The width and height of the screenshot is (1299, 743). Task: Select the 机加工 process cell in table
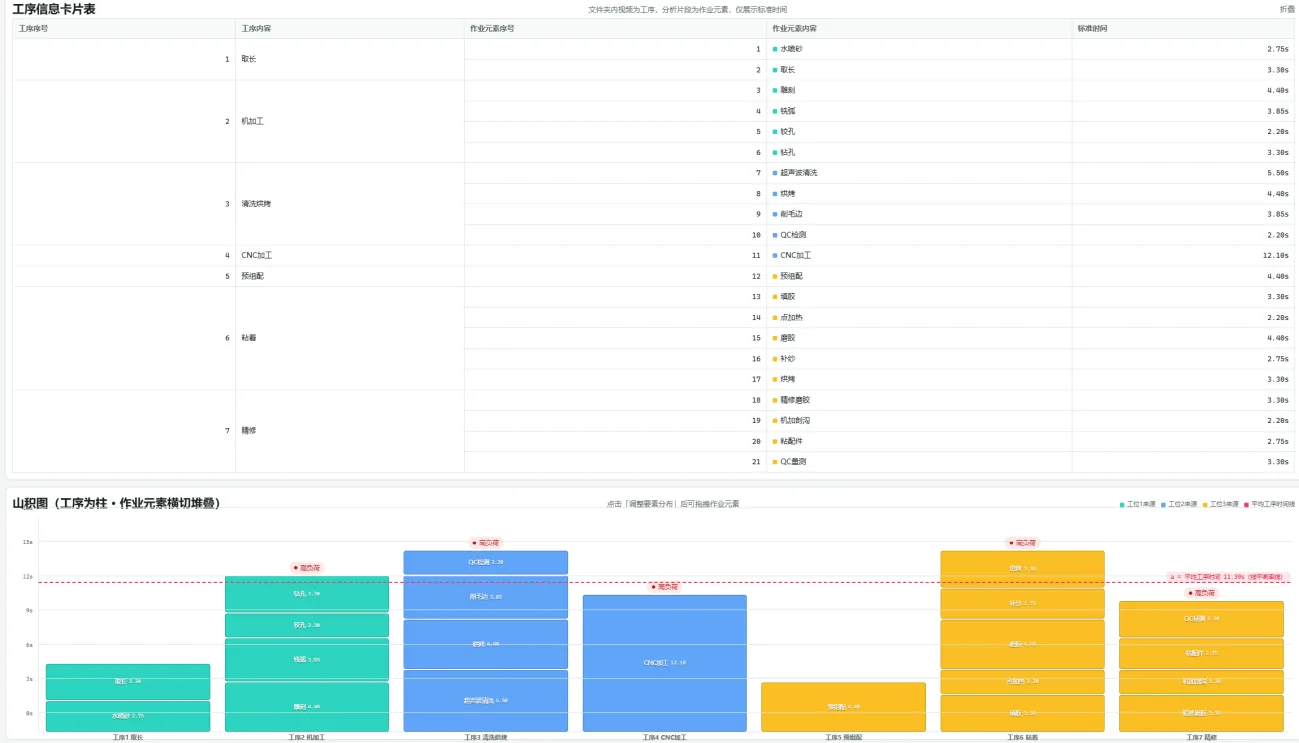click(350, 121)
